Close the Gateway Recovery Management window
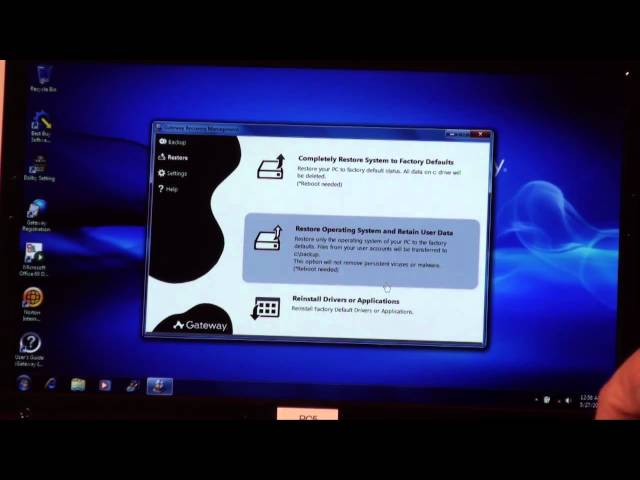Image resolution: width=640 pixels, height=480 pixels. tap(480, 134)
